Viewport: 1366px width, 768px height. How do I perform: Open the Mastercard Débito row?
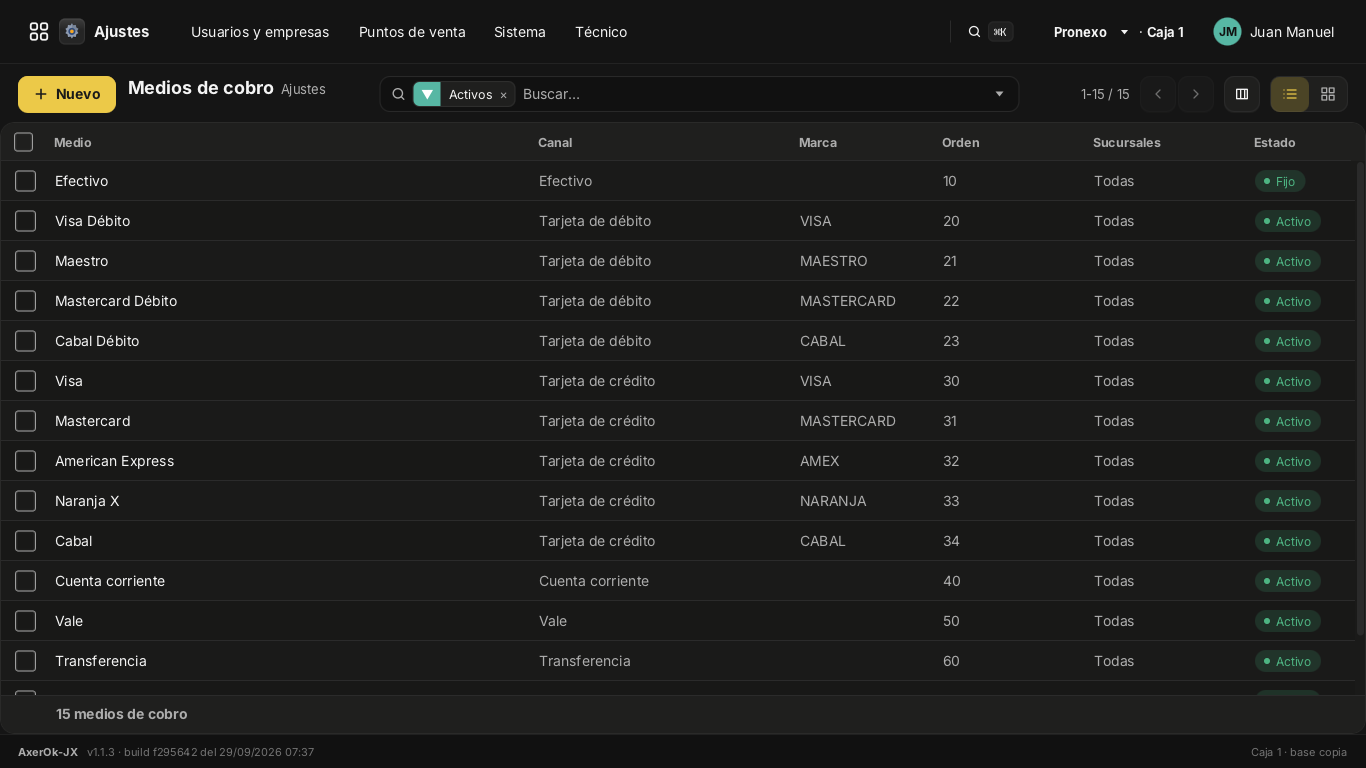678,301
